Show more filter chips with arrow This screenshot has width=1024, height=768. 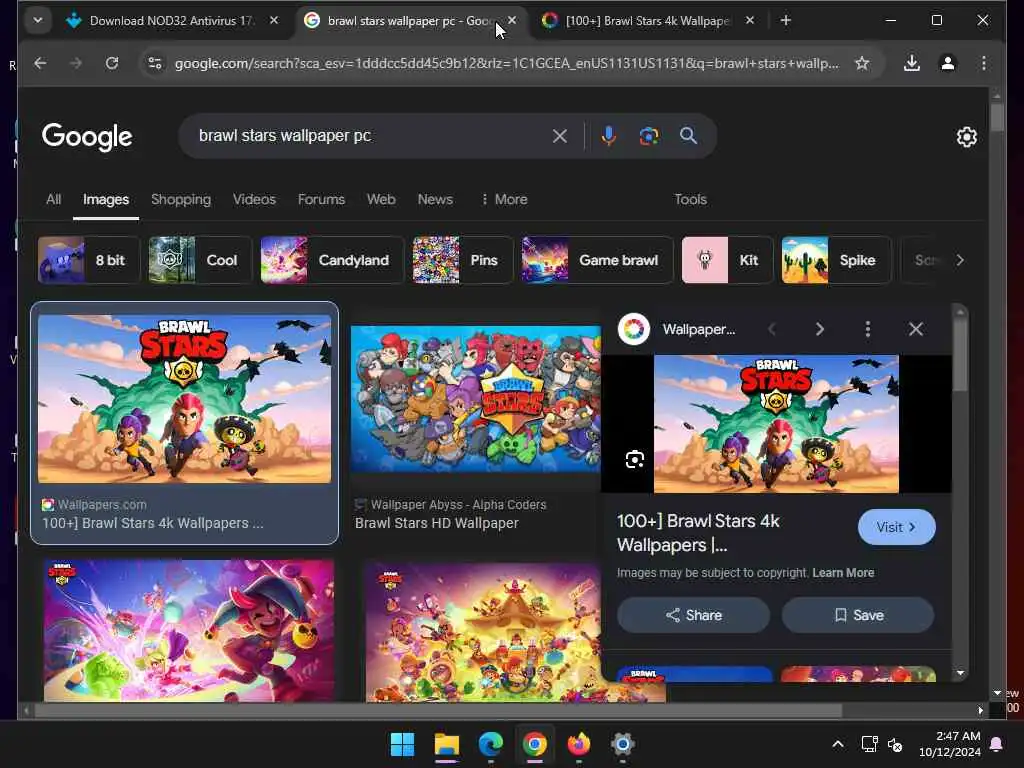[959, 260]
